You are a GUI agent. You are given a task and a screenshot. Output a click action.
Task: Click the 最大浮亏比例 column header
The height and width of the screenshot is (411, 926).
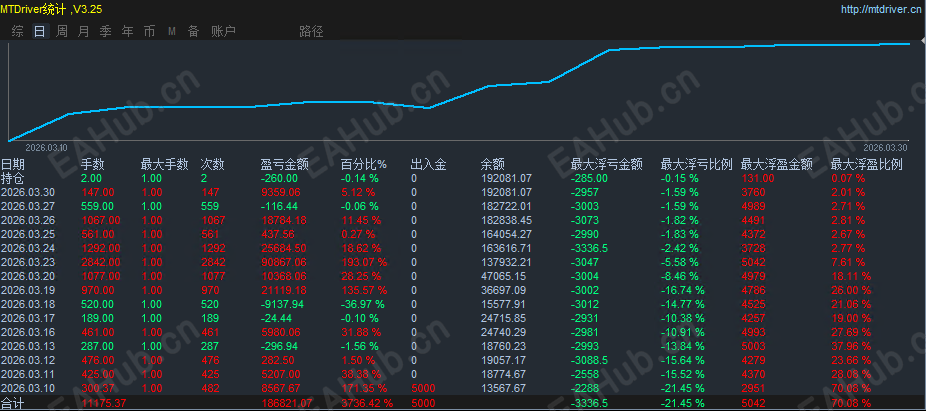coord(696,164)
